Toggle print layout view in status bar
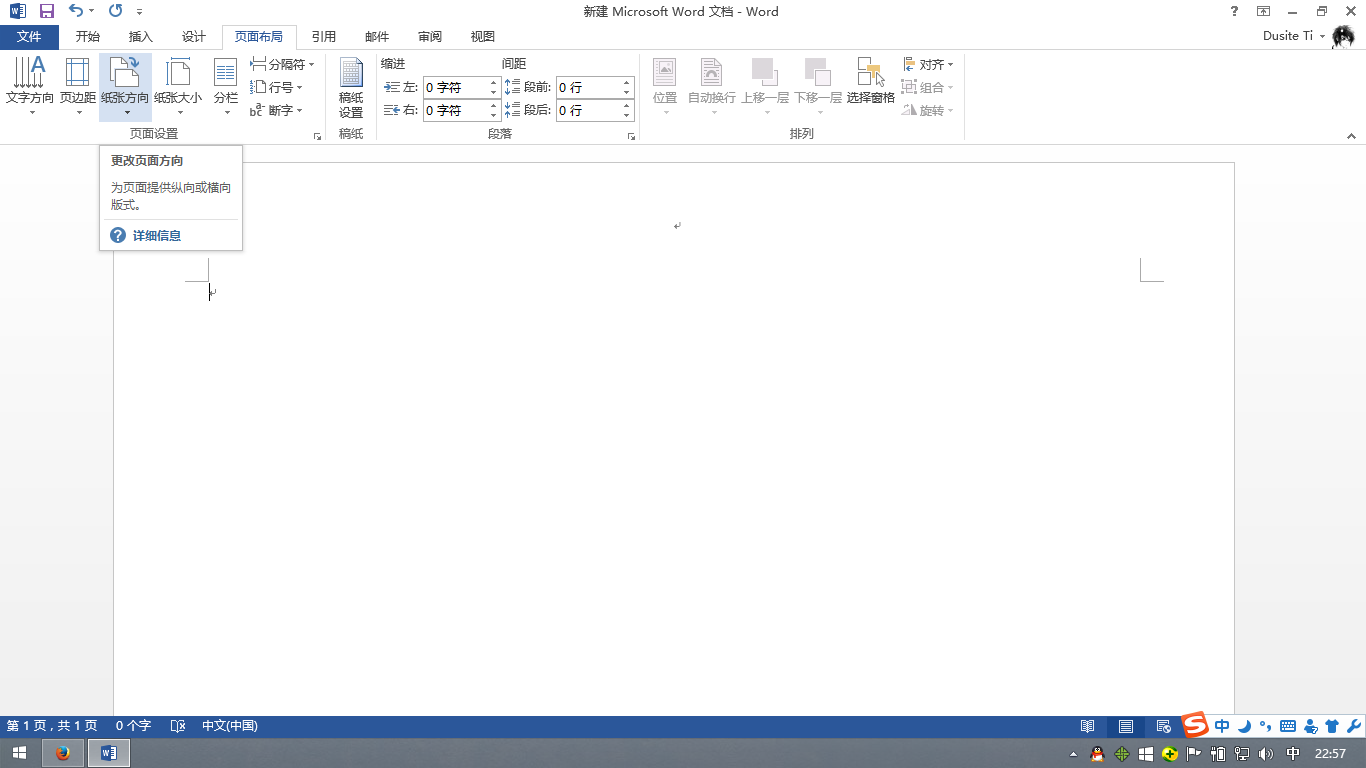This screenshot has width=1366, height=768. (x=1126, y=726)
